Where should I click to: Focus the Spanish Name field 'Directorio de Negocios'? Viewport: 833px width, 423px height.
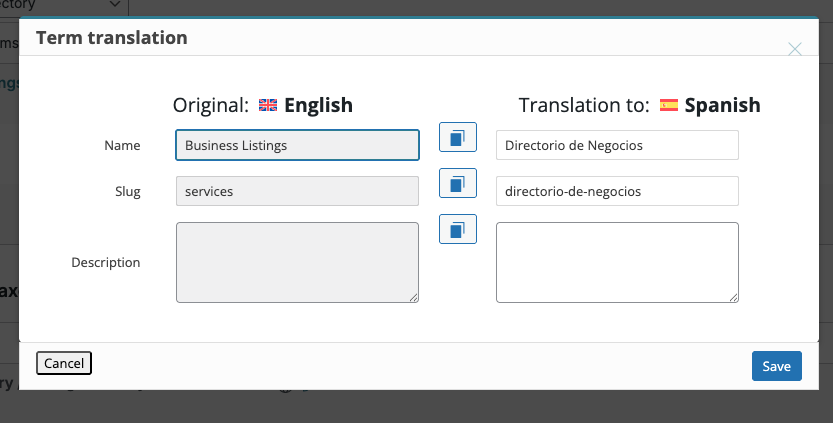pos(617,145)
